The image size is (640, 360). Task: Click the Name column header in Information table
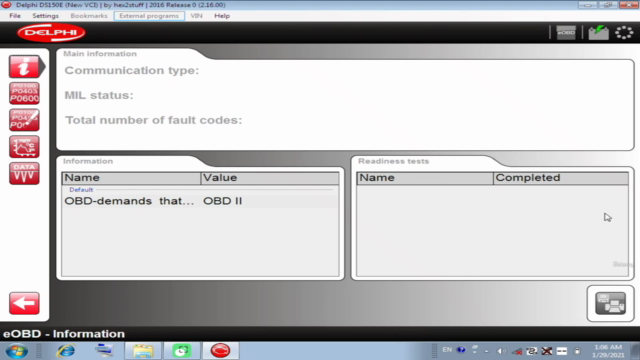131,178
